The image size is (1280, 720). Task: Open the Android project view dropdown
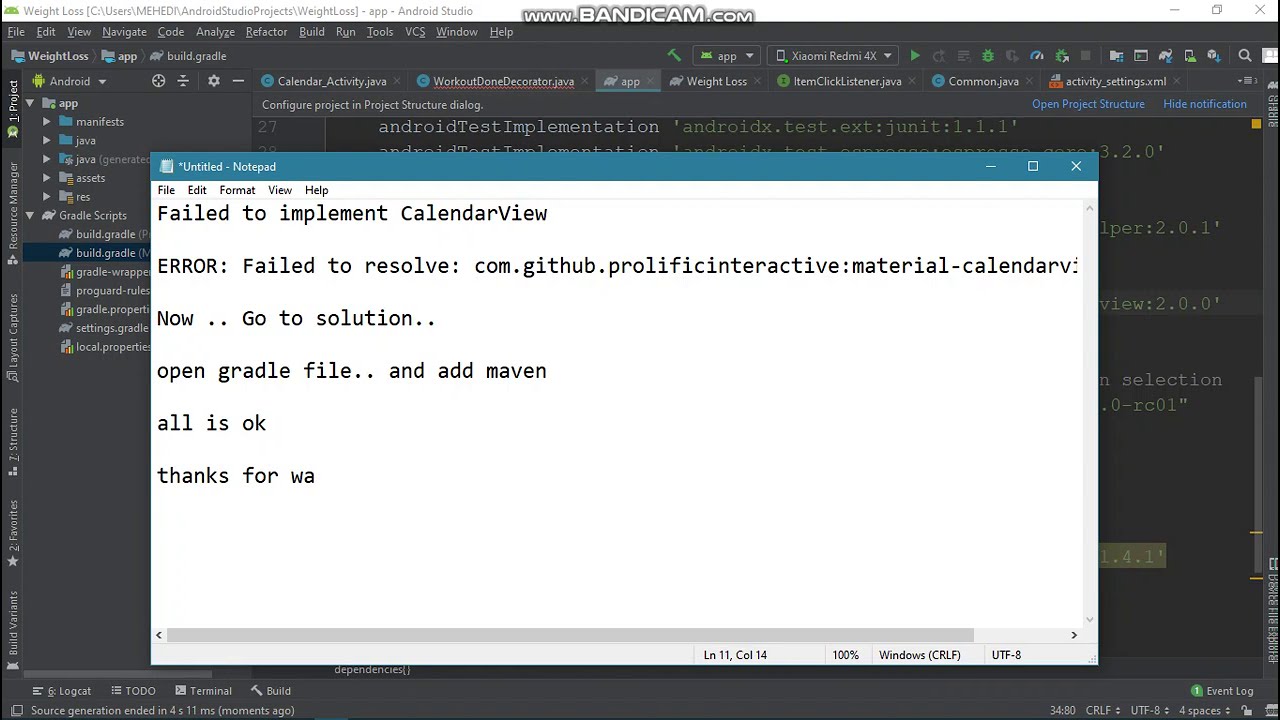(x=69, y=81)
